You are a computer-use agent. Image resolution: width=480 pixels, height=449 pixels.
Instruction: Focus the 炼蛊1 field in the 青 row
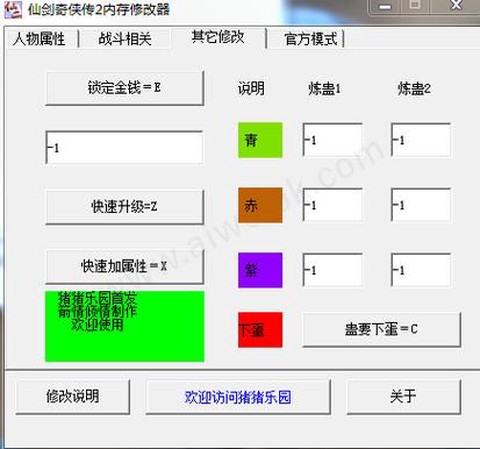[333, 140]
